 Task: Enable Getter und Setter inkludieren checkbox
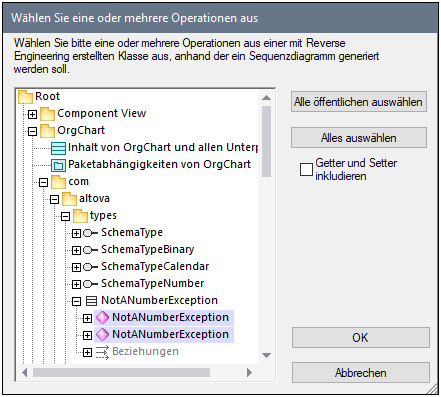click(x=306, y=169)
